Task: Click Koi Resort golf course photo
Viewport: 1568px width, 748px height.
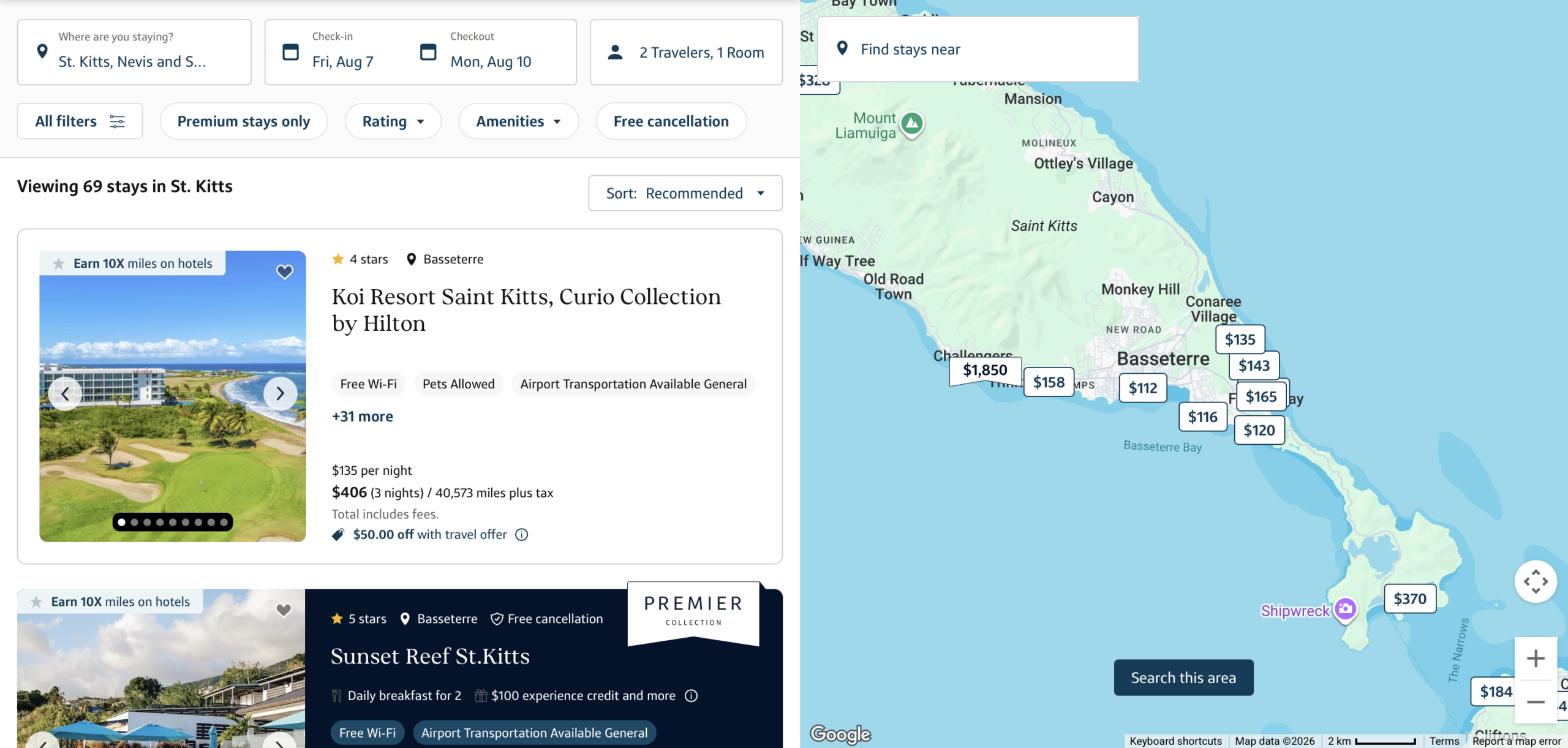Action: click(x=173, y=396)
